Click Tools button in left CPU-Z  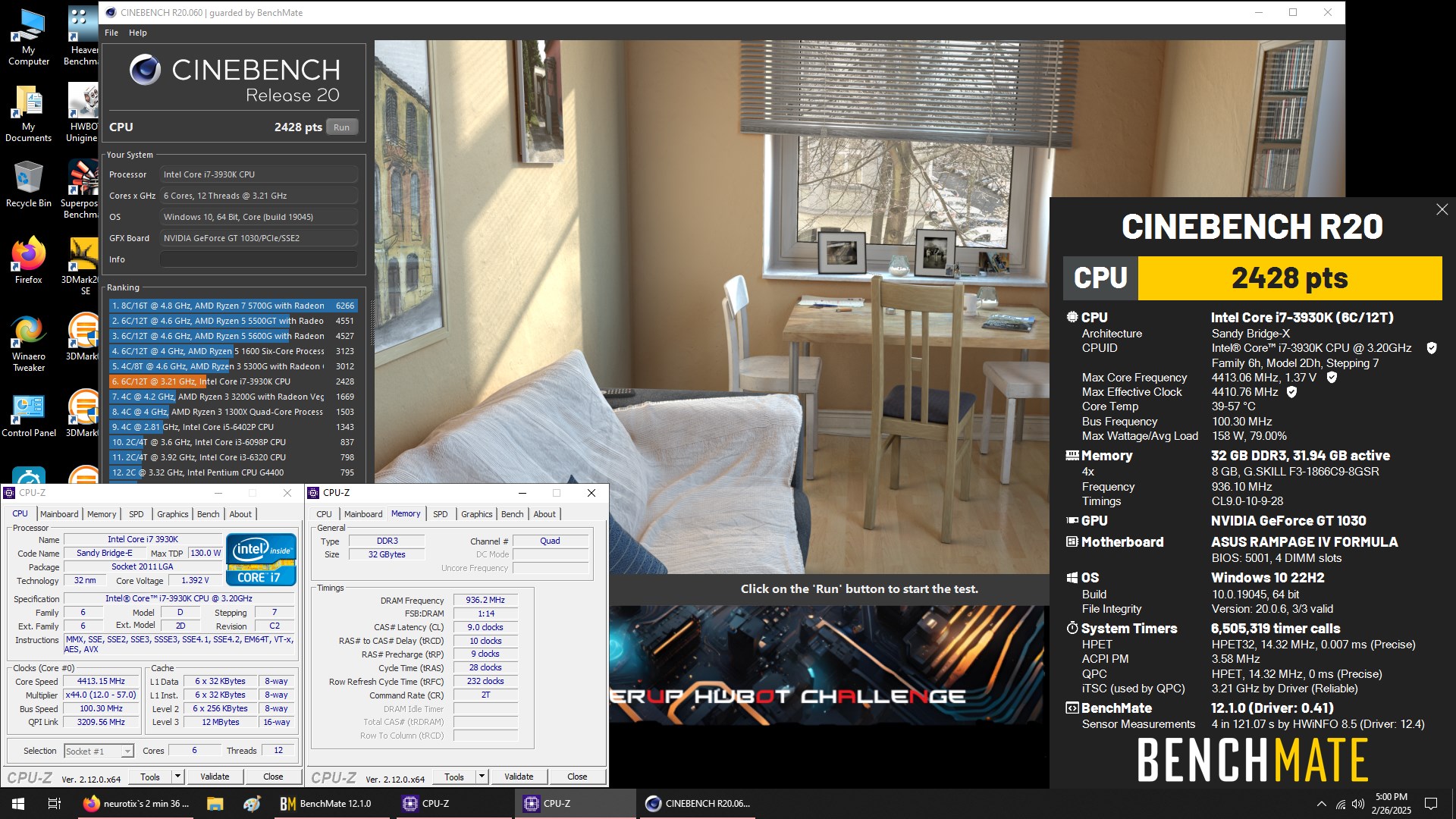tap(150, 777)
